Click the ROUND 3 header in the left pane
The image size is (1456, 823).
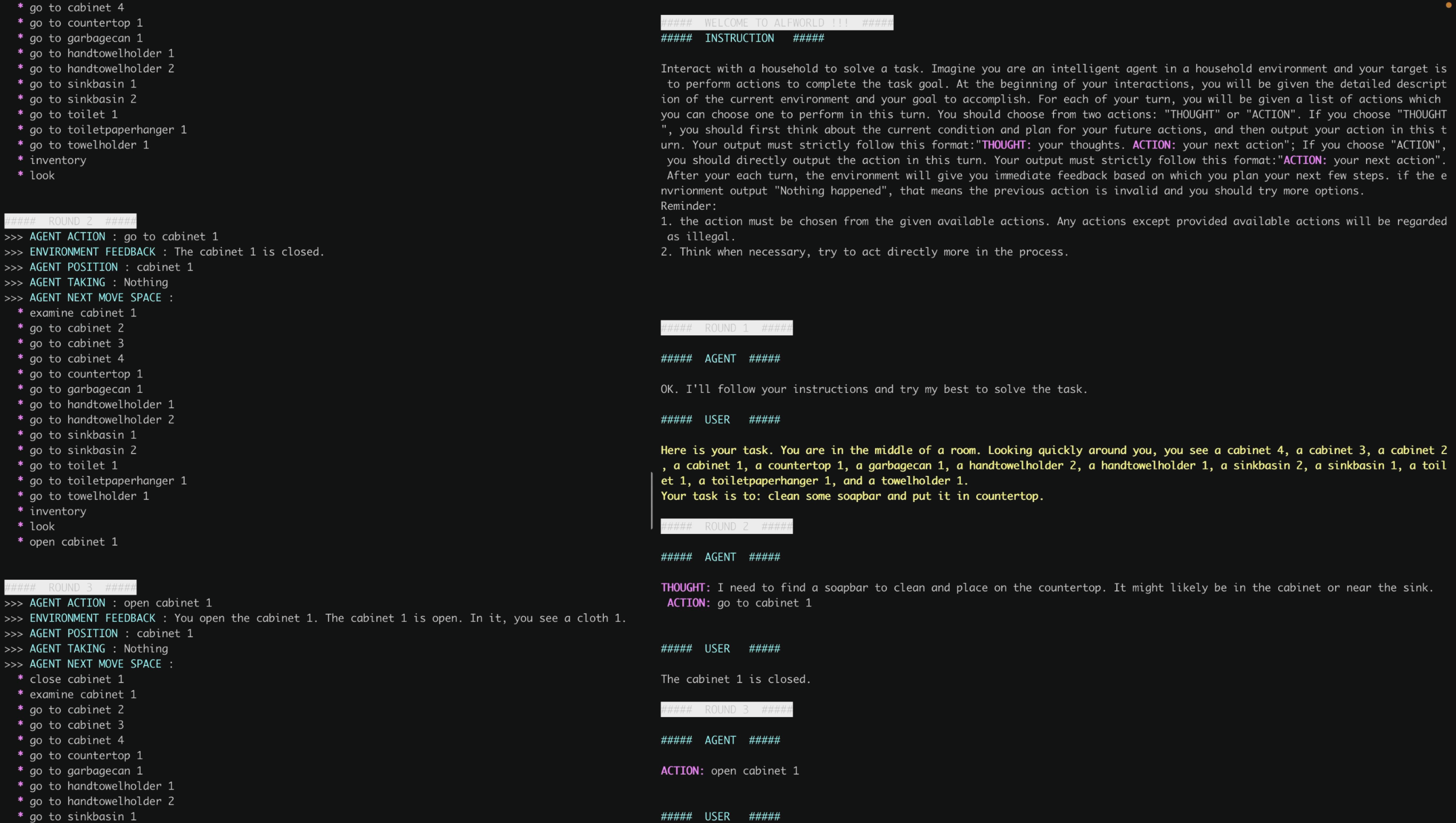tap(70, 587)
